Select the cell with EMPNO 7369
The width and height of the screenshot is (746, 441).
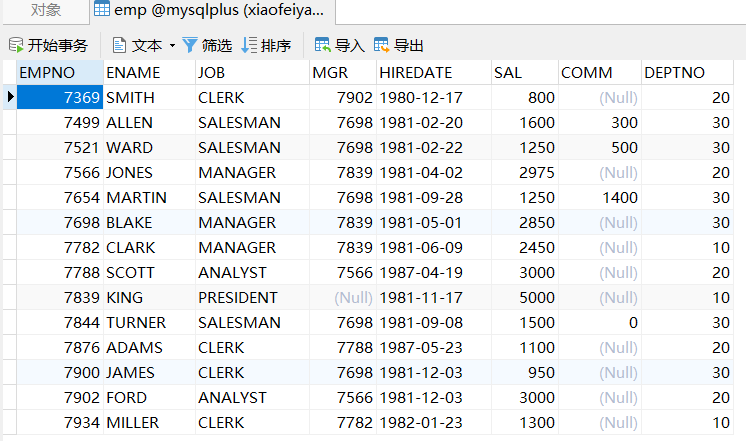[60, 97]
